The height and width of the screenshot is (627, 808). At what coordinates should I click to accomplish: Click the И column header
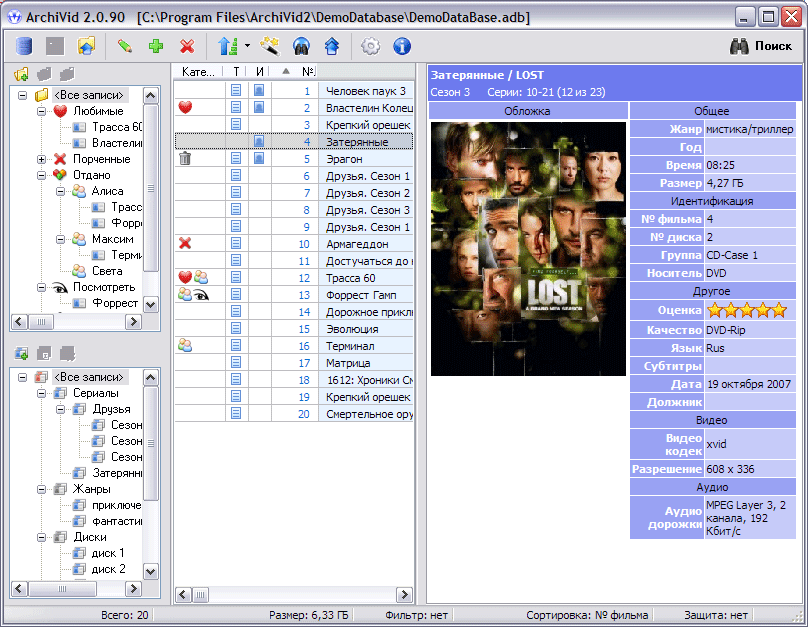(260, 72)
